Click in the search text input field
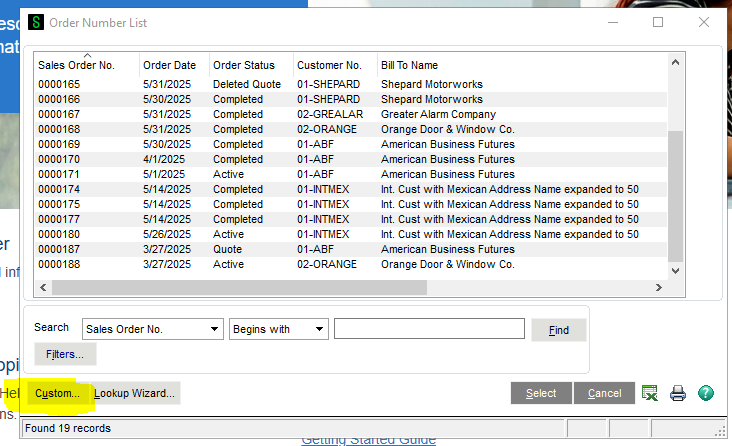 click(429, 329)
